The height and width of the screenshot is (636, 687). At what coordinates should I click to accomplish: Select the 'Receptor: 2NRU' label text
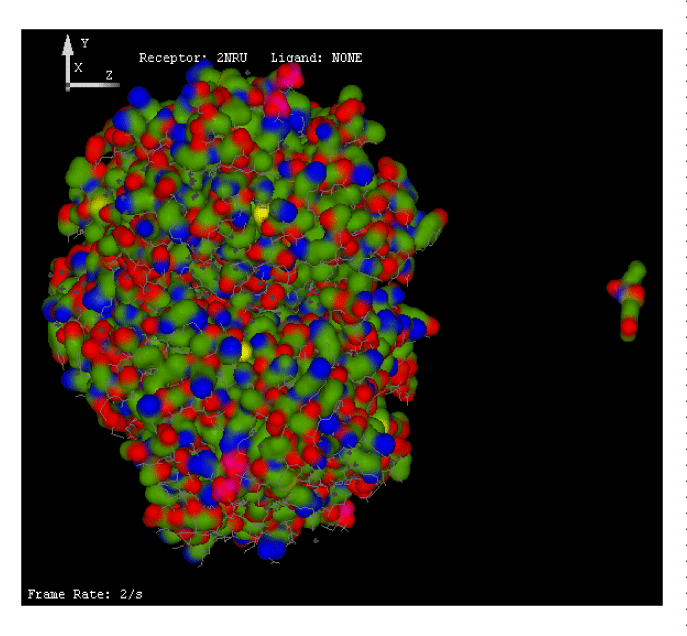pyautogui.click(x=193, y=58)
